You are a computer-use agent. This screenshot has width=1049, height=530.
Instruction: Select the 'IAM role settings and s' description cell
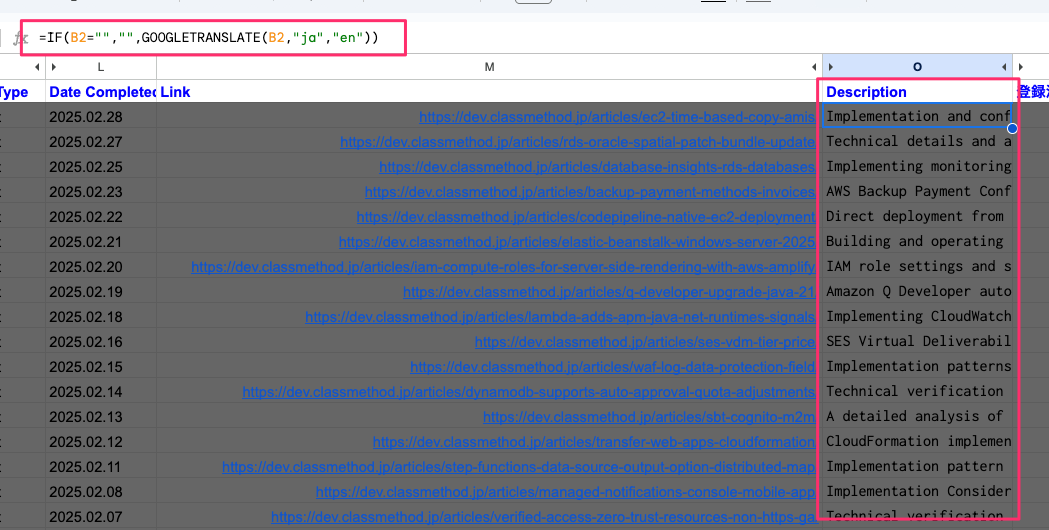917,266
